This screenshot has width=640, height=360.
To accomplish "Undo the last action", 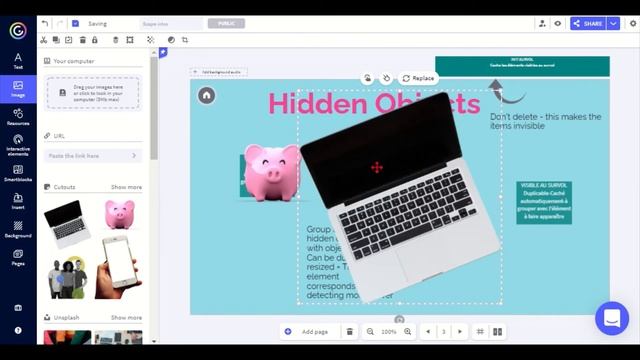I will tap(45, 24).
